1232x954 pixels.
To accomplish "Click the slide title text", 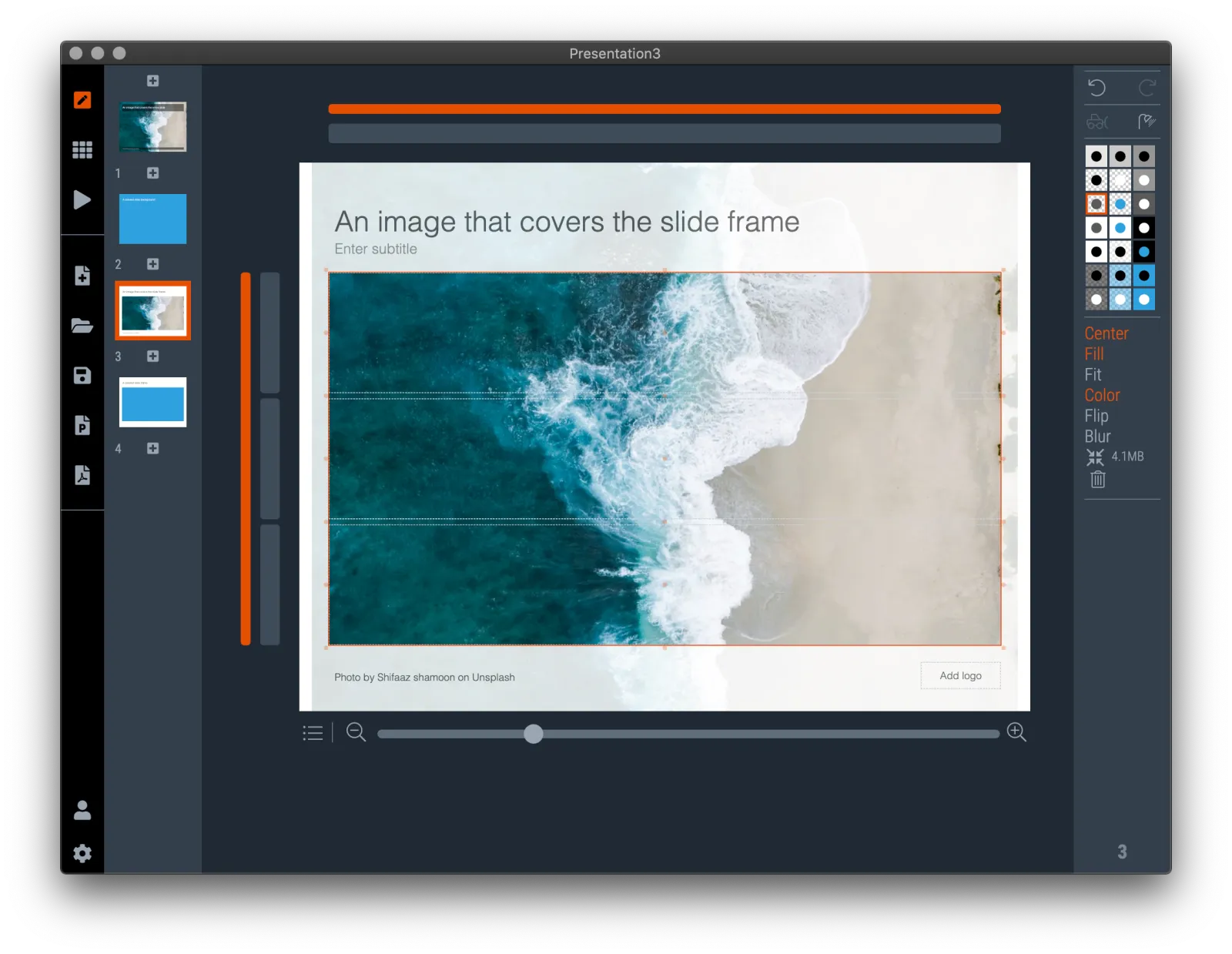I will point(567,222).
